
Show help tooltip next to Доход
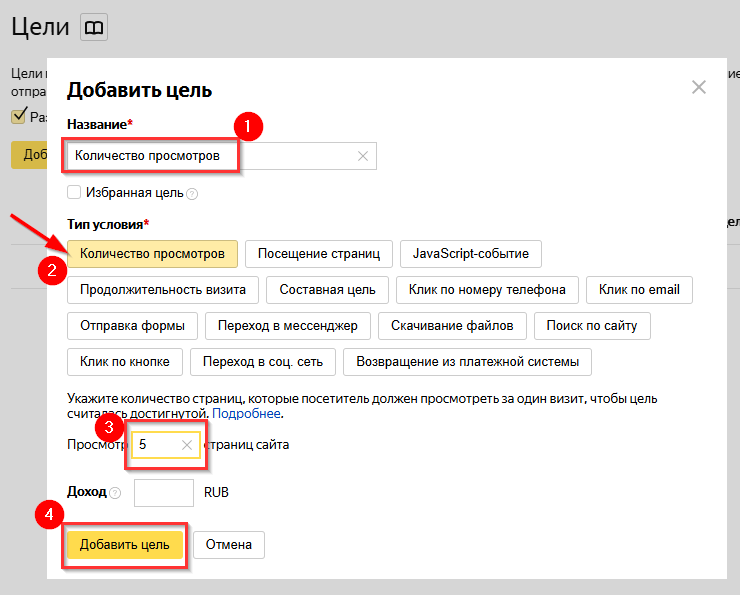coord(115,493)
